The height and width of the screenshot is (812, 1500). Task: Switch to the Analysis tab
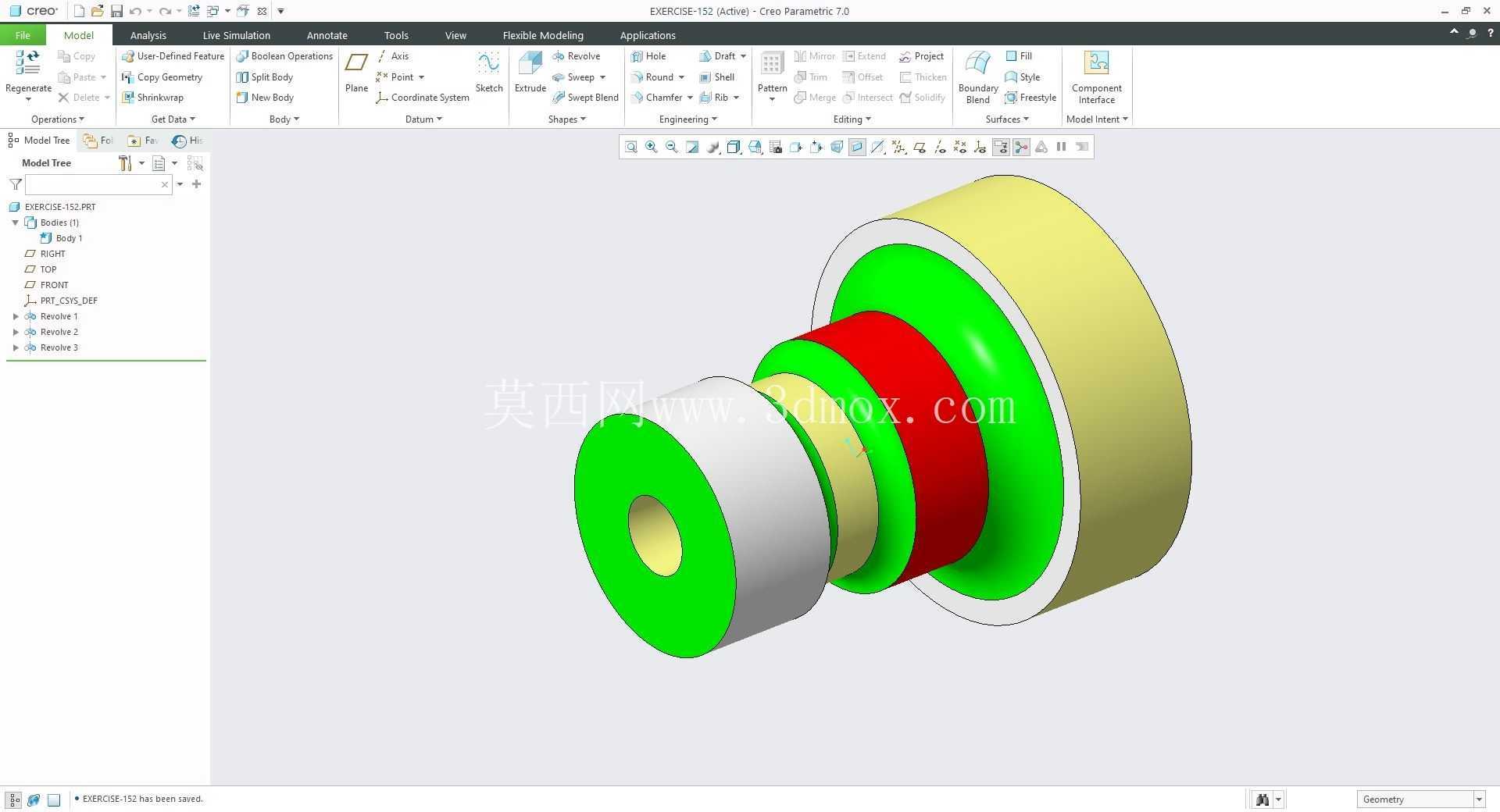(148, 35)
